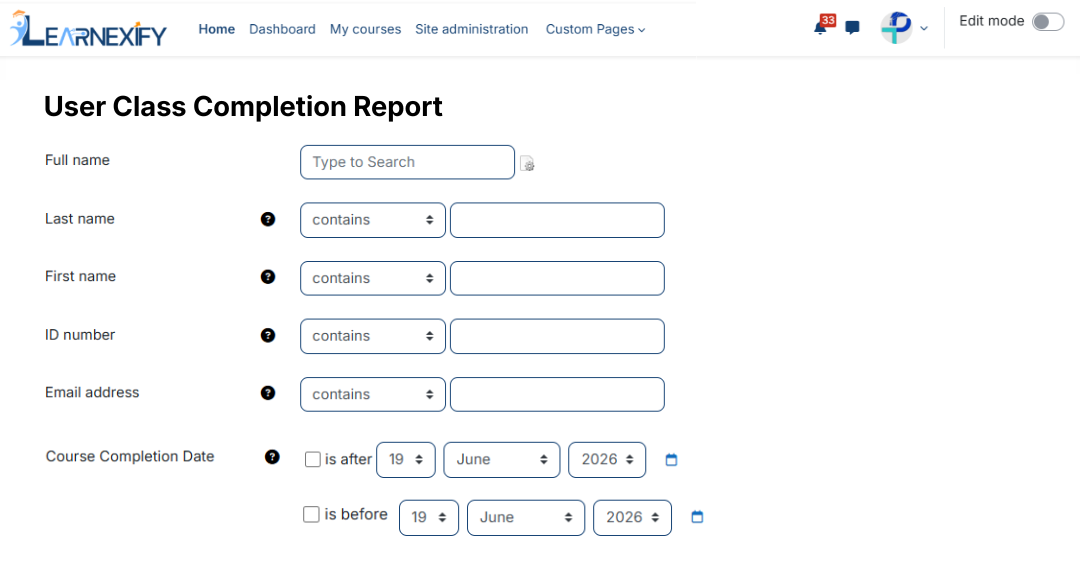The height and width of the screenshot is (566, 1080).
Task: Click the Email address text field
Action: (x=557, y=395)
